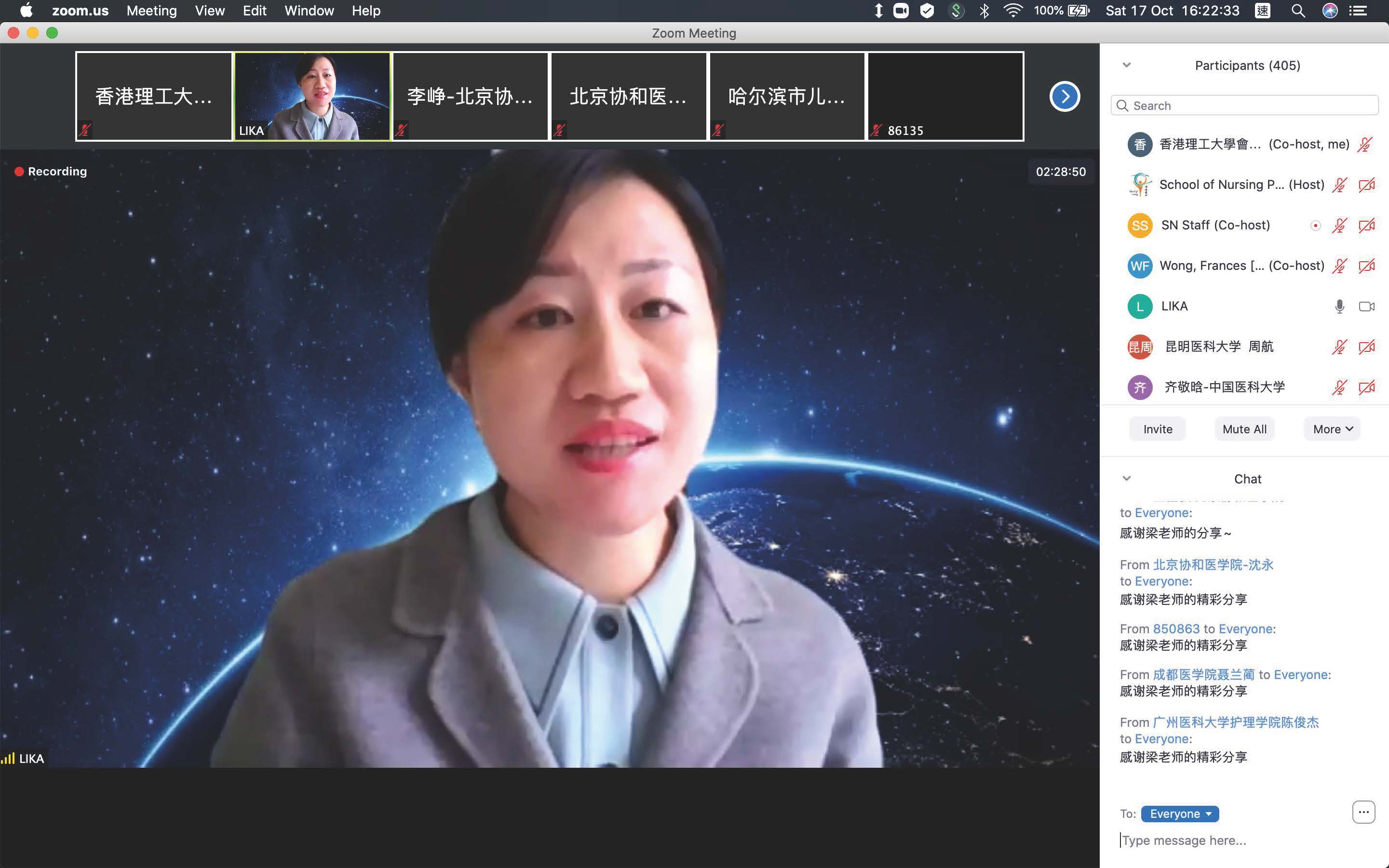Toggle mute for 昆明医科大学 周航
The image size is (1389, 868).
1339,347
